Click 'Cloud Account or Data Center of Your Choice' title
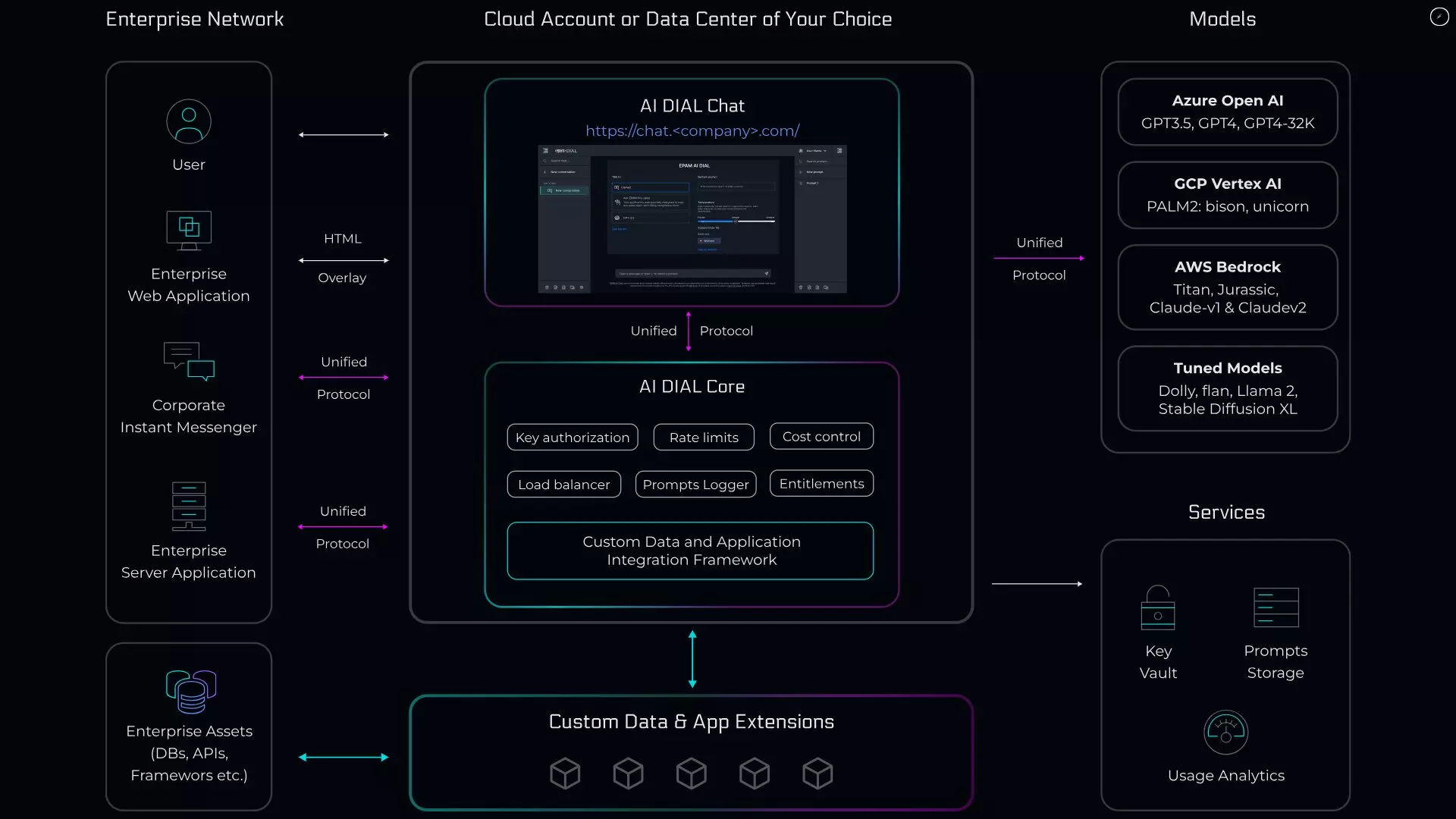Viewport: 1456px width, 819px height. (688, 19)
